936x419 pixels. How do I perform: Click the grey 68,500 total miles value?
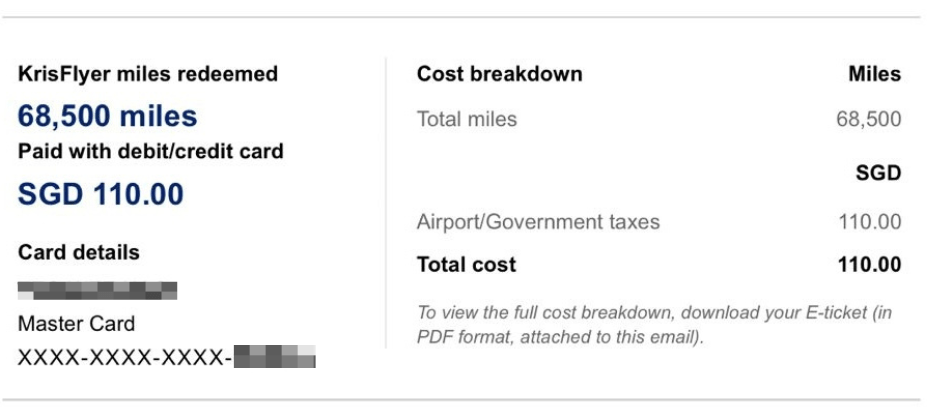(868, 120)
